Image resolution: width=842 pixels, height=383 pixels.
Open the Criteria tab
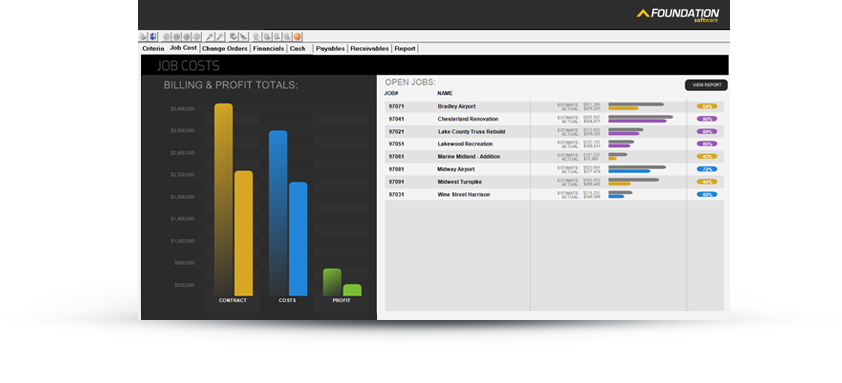153,48
